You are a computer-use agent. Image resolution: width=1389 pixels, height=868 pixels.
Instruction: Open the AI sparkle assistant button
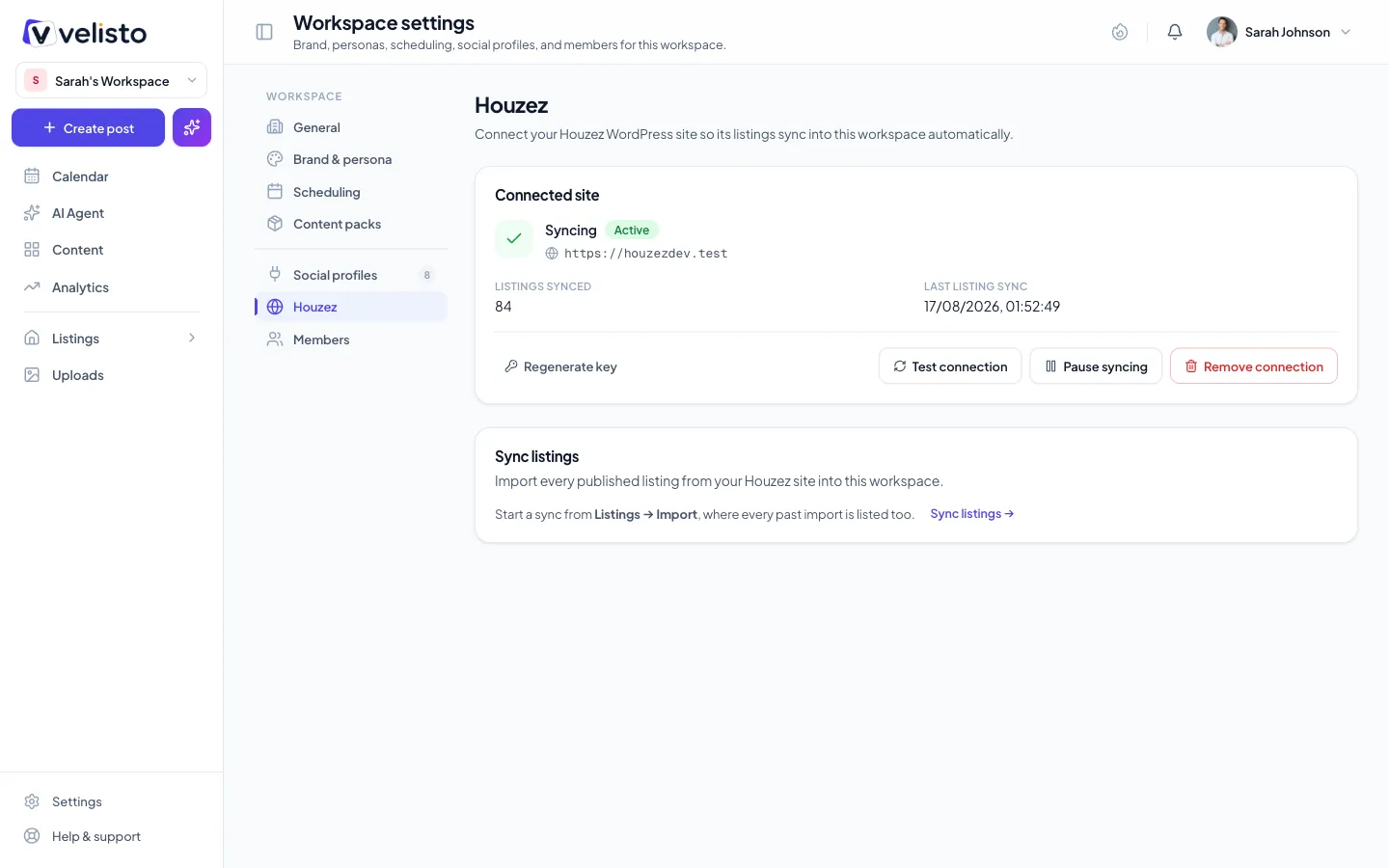[192, 127]
